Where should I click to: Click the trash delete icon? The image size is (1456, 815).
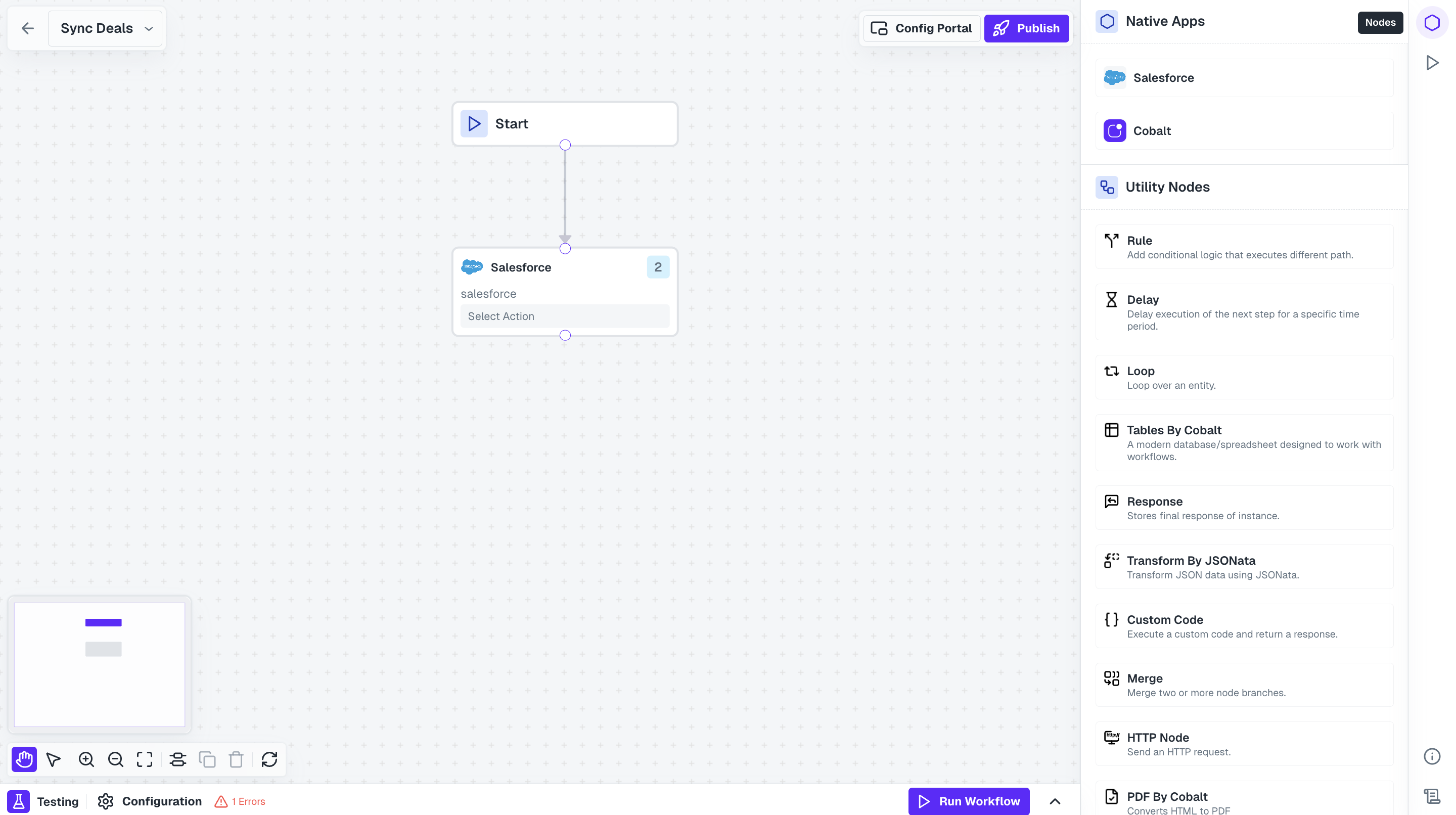click(x=236, y=759)
